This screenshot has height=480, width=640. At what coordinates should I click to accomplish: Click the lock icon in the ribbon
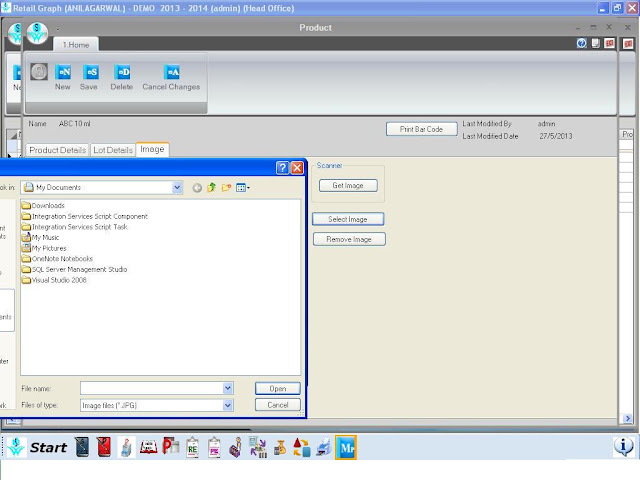click(39, 72)
